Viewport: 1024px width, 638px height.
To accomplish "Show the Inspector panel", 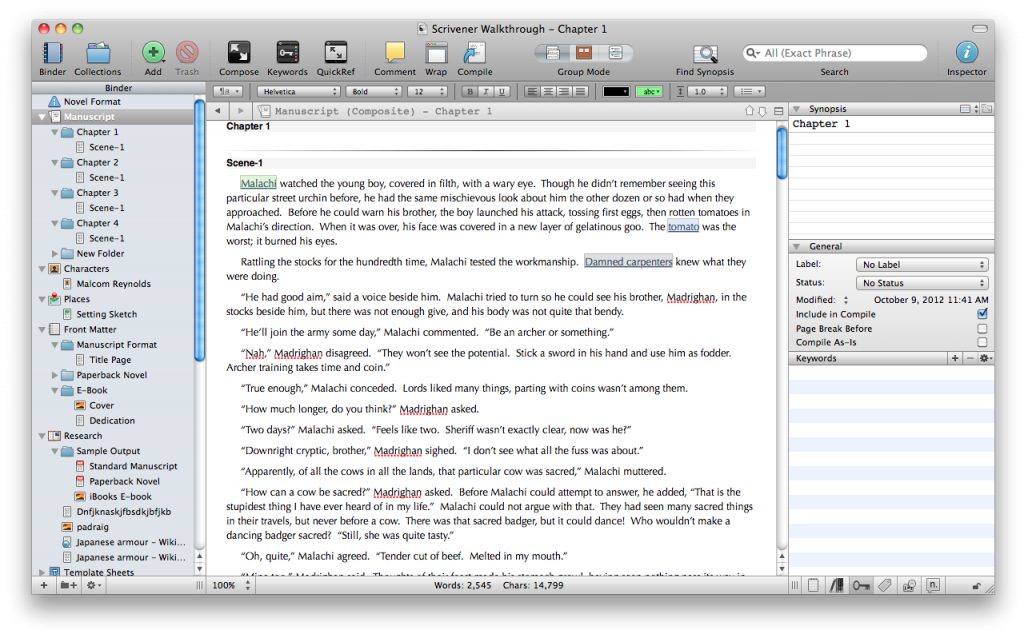I will tap(966, 52).
